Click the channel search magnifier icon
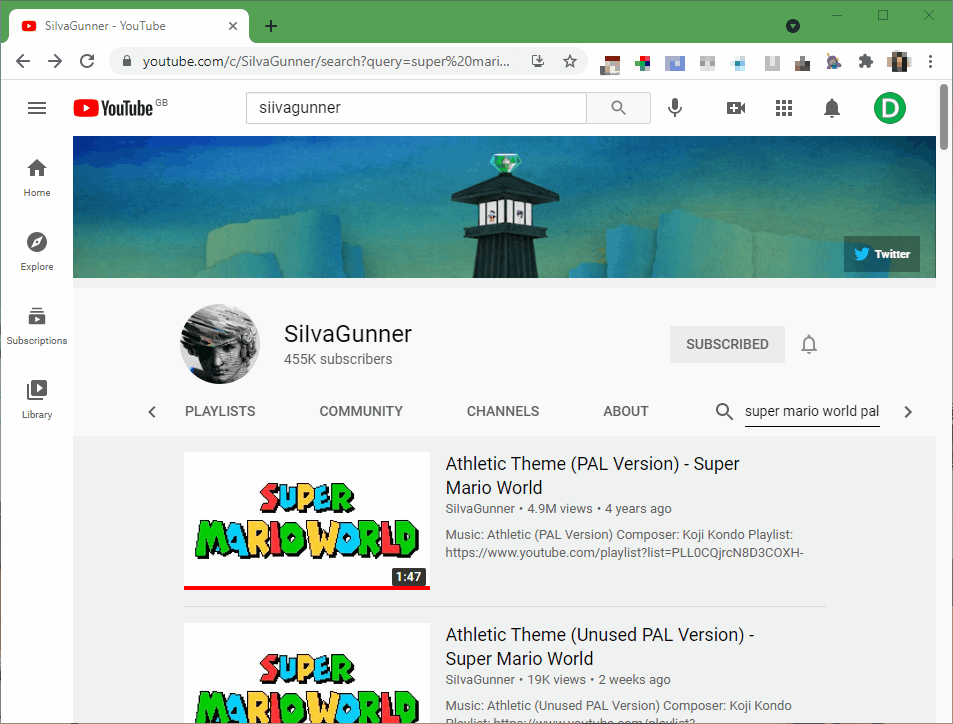This screenshot has height=724, width=953. [724, 412]
